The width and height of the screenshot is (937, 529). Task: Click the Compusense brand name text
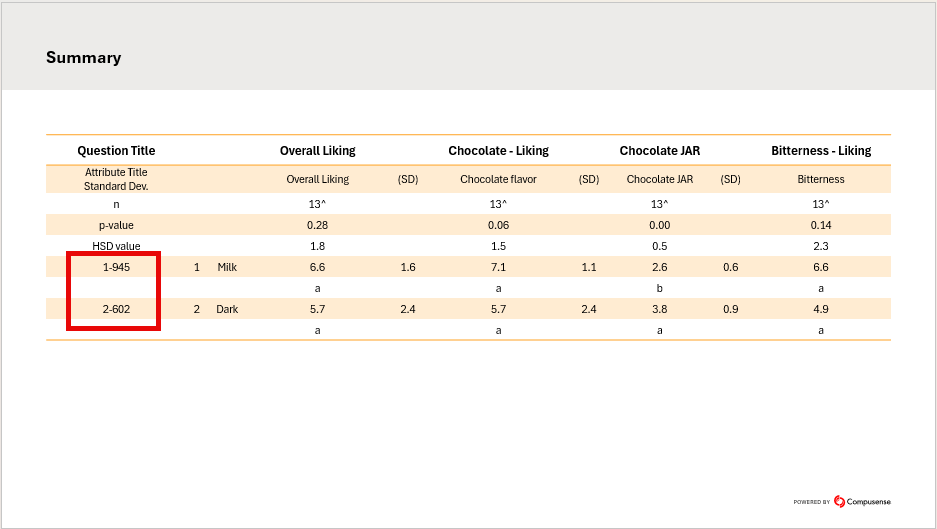pyautogui.click(x=868, y=502)
